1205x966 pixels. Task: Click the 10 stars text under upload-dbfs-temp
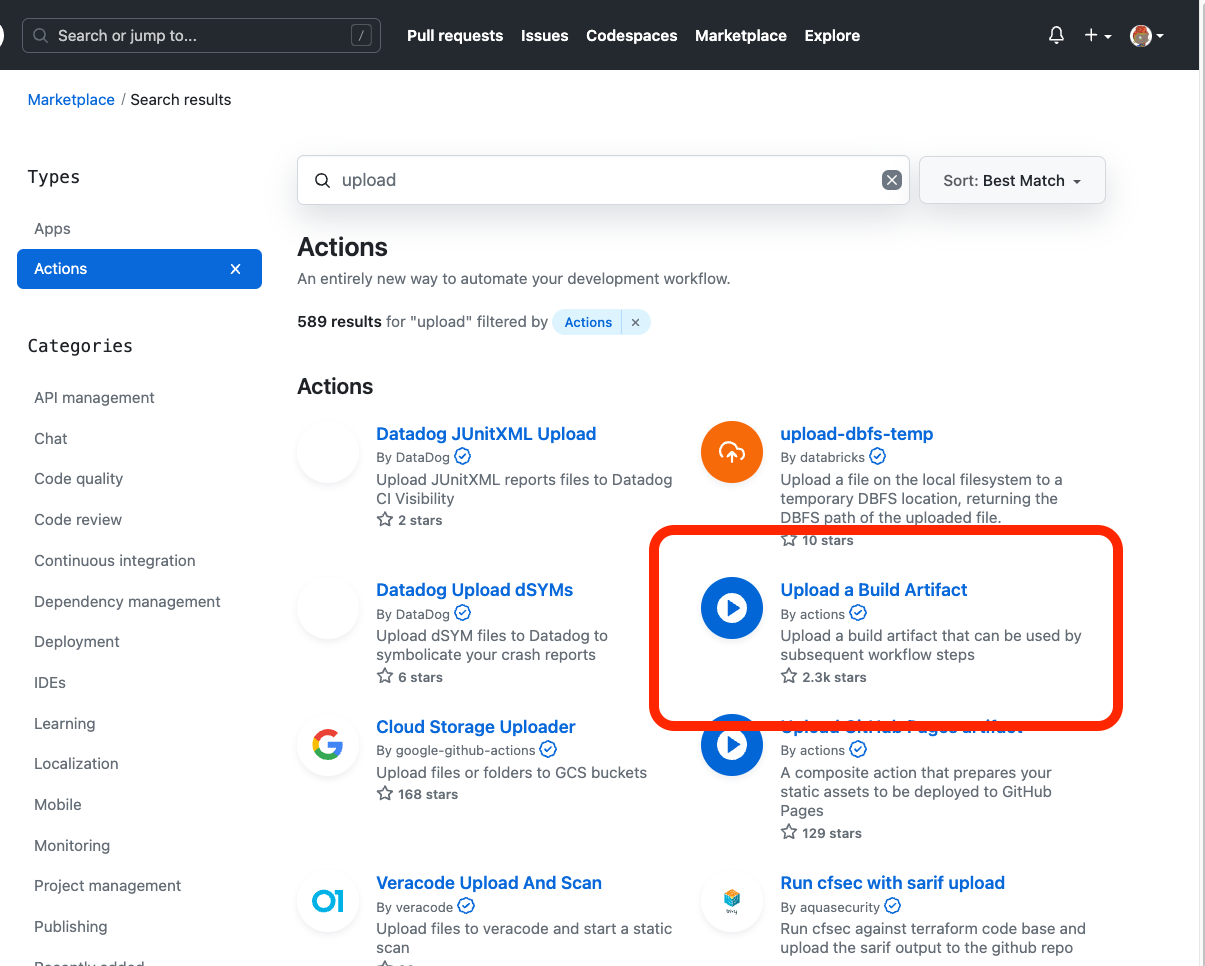pyautogui.click(x=828, y=540)
